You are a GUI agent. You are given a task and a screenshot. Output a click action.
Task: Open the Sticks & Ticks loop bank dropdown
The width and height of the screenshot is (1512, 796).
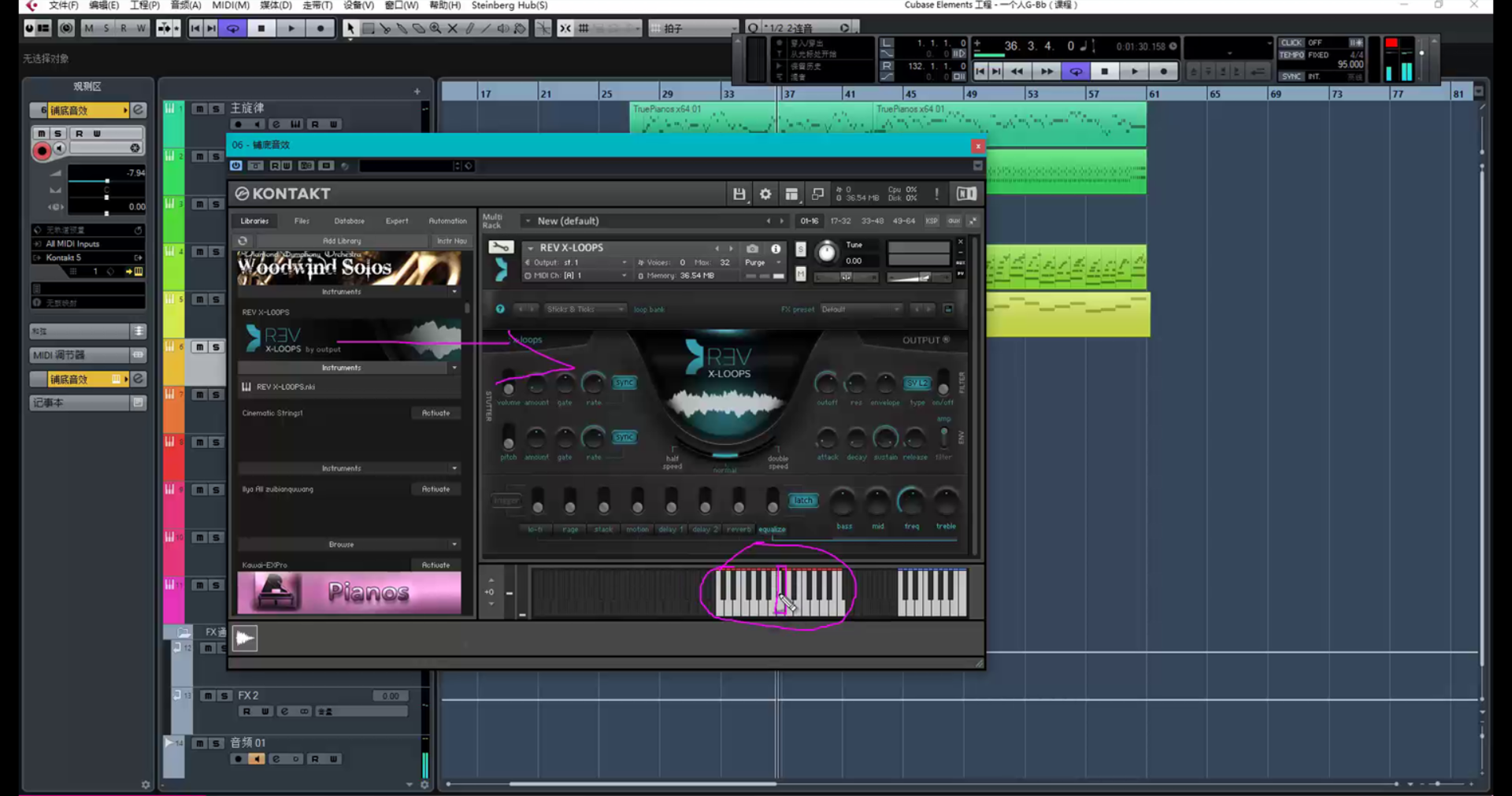coord(585,309)
